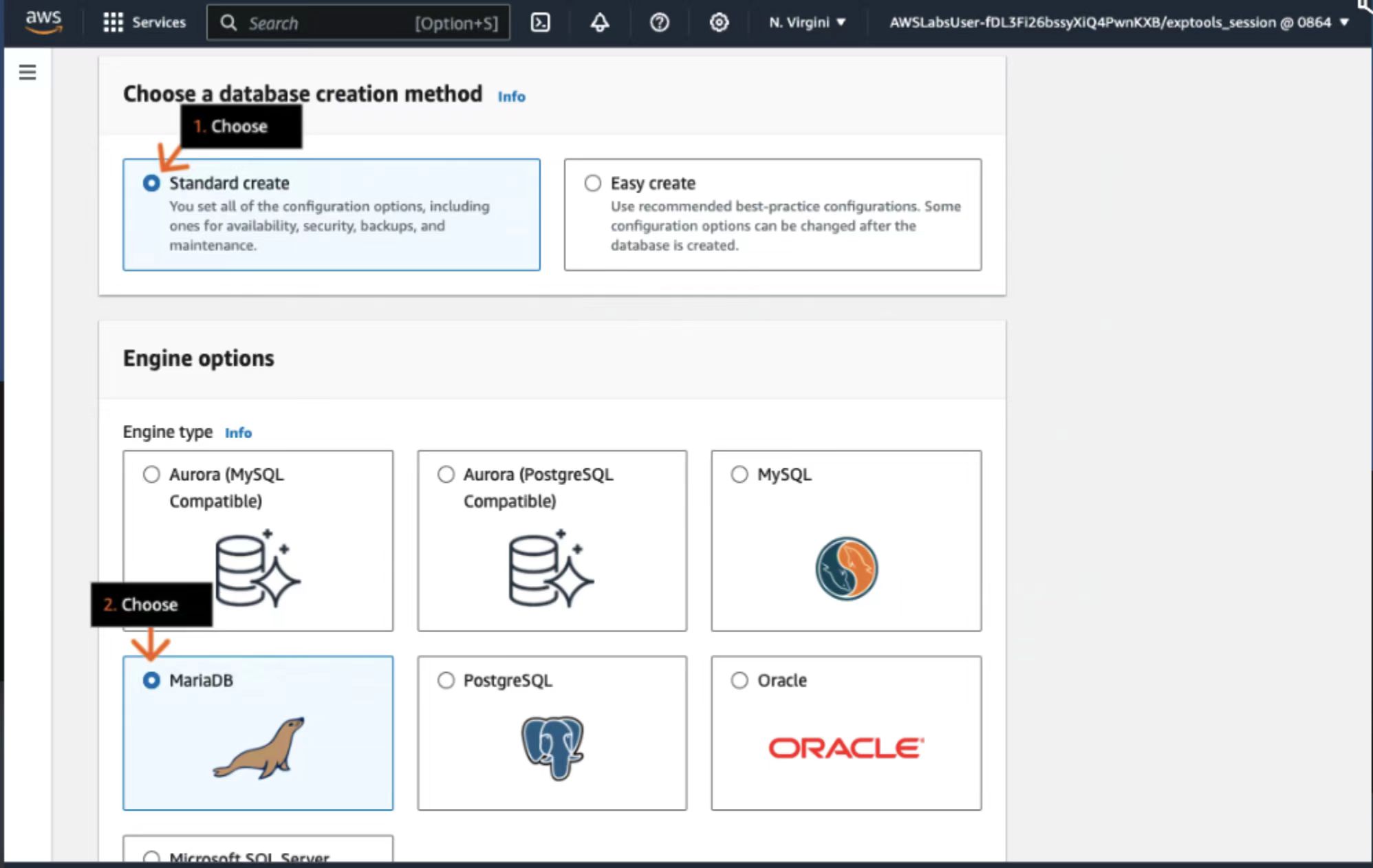Choose Aurora (MySQL Compatible) radio button
This screenshot has width=1373, height=868.
tap(151, 474)
